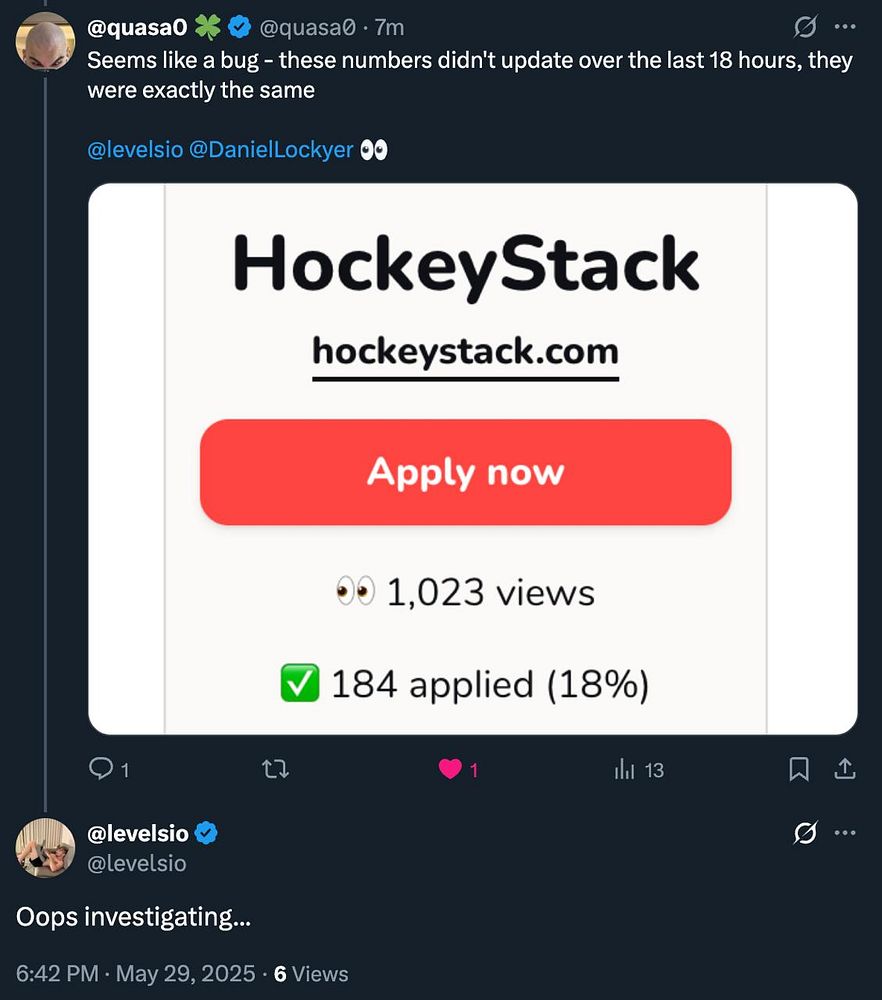Bookmark the quasa0 tweet
This screenshot has width=882, height=1000.
(799, 769)
